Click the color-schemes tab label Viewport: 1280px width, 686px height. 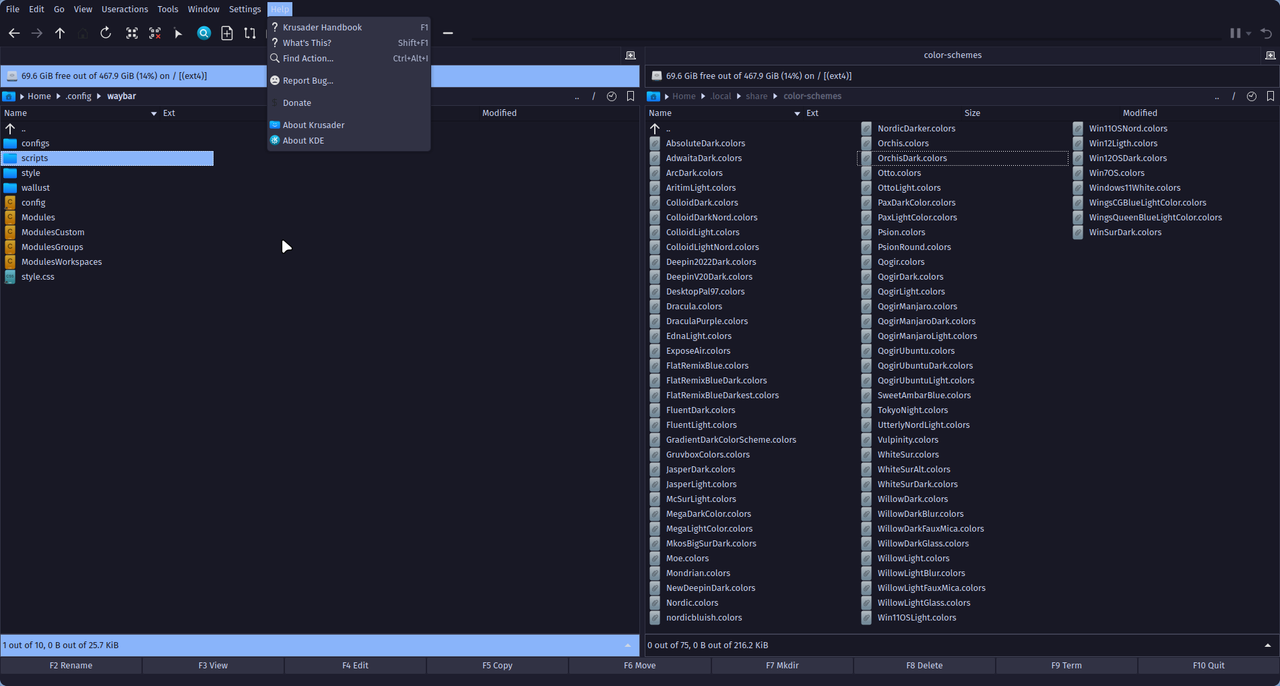coord(952,55)
